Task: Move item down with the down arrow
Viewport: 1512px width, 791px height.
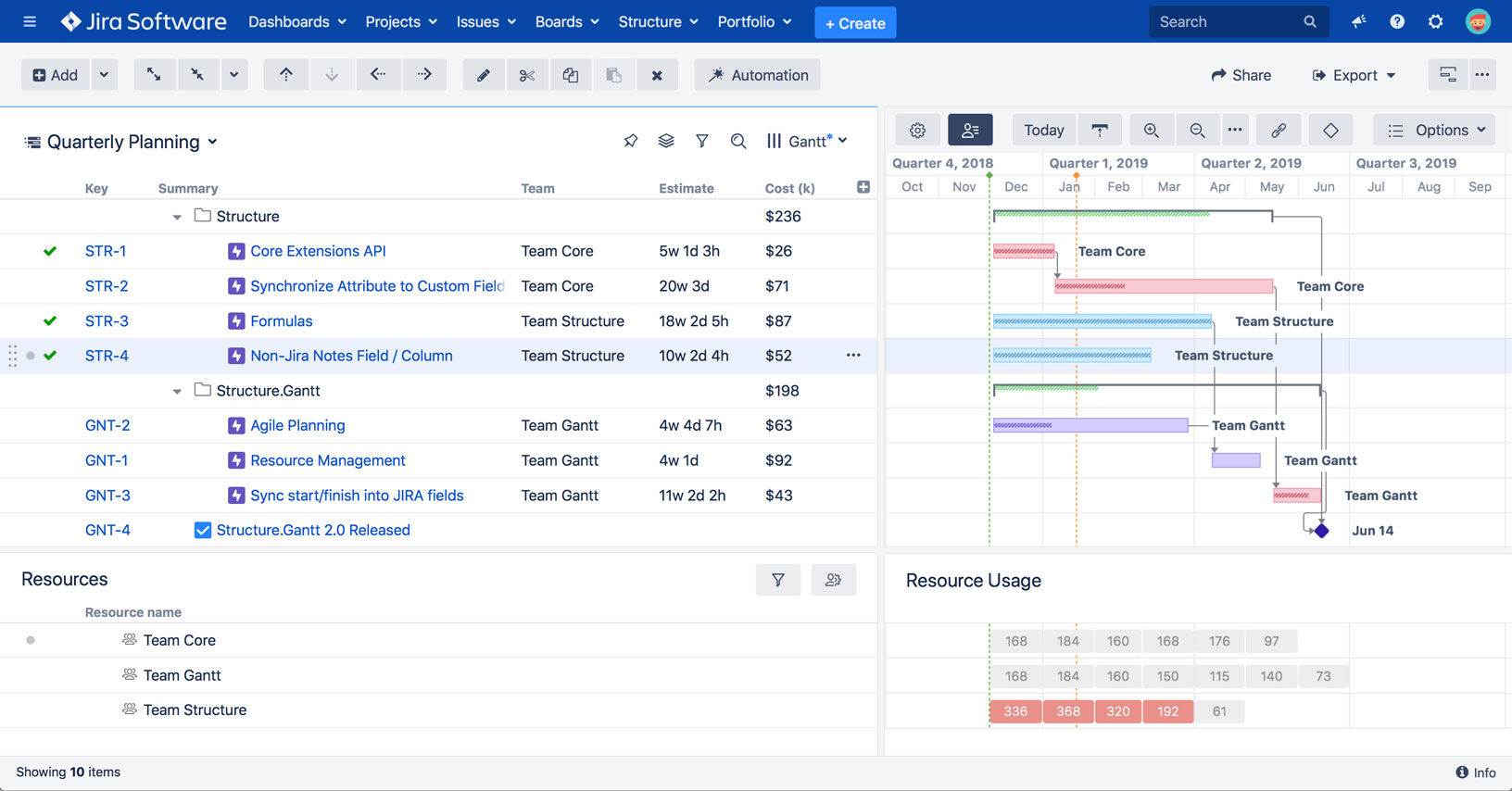Action: (x=332, y=75)
